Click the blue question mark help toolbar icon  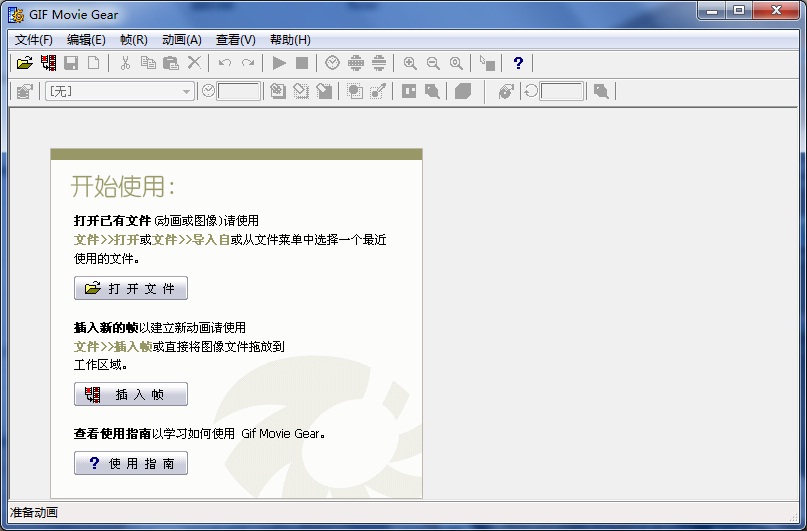pyautogui.click(x=518, y=63)
